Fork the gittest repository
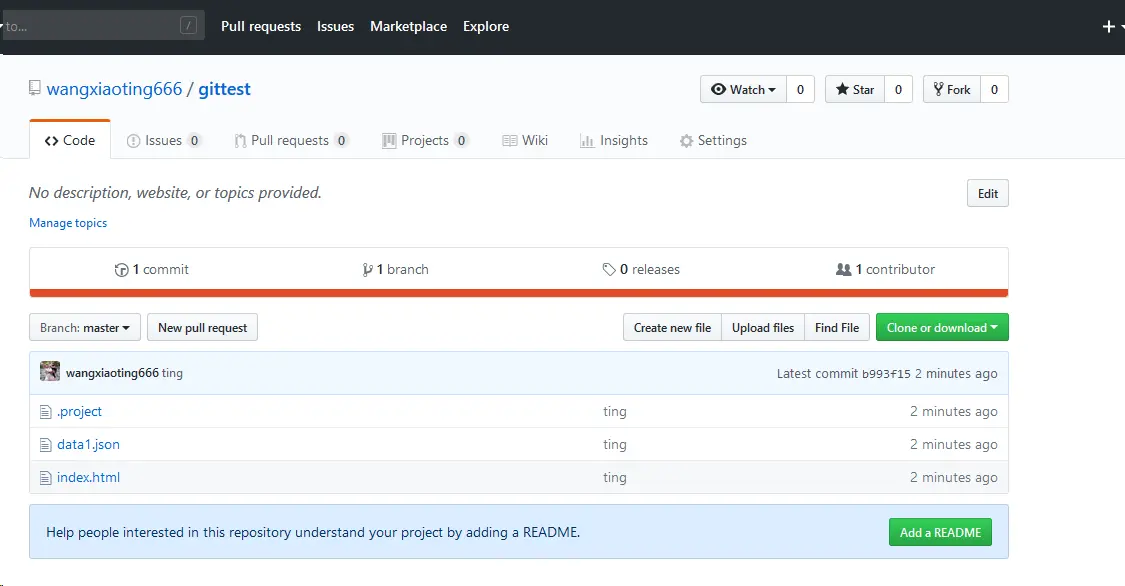The image size is (1125, 586). pos(952,90)
